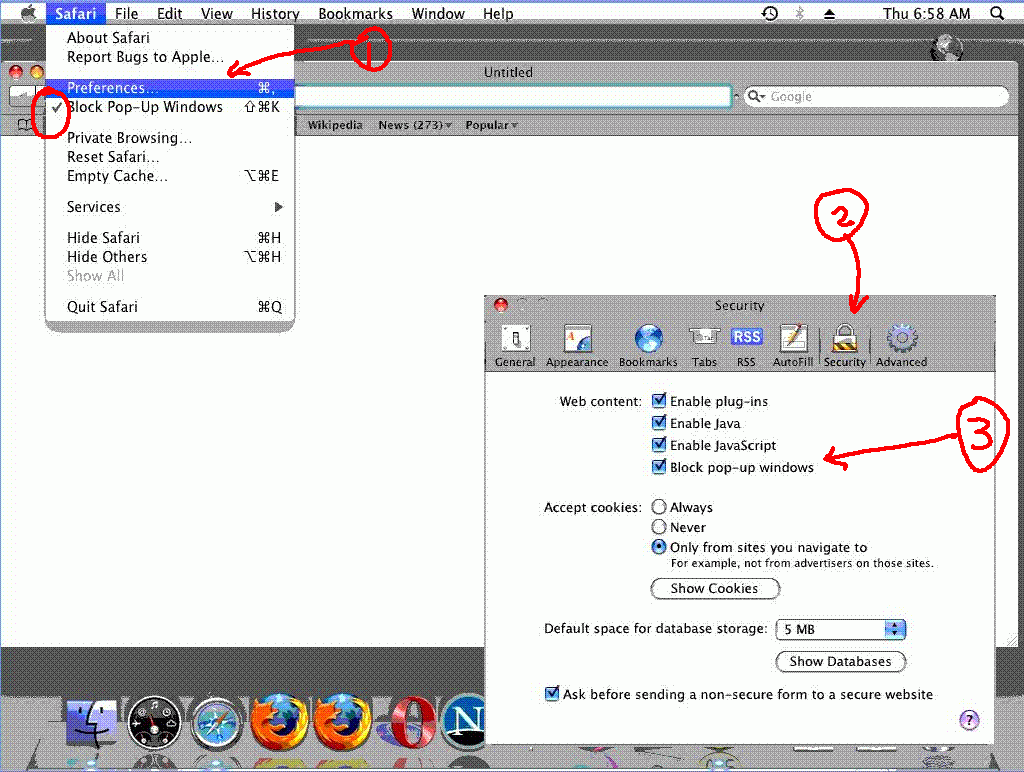Screen dimensions: 1024x772
Task: Open the Window menu
Action: (438, 13)
